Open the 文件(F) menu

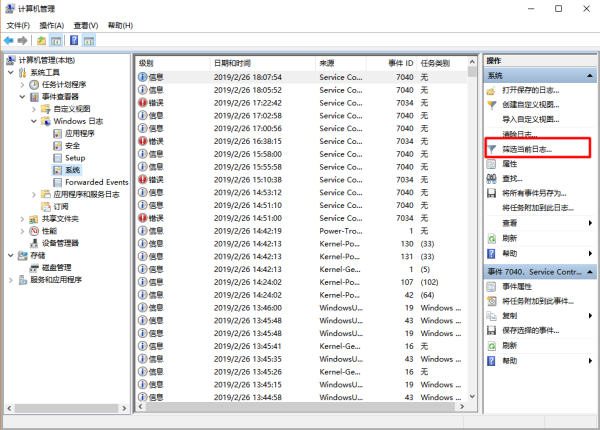click(x=18, y=26)
